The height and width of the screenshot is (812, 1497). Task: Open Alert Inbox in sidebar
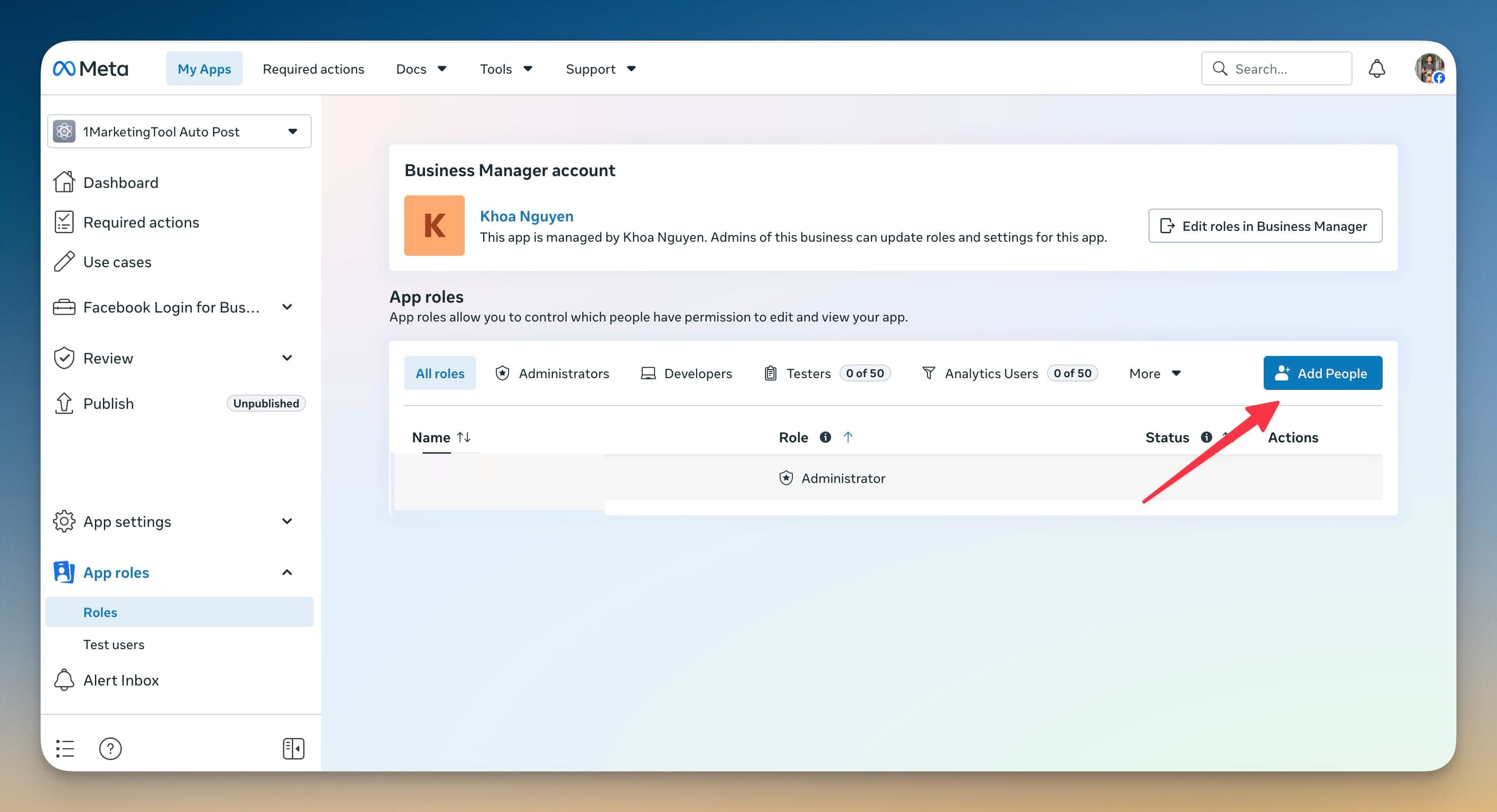pyautogui.click(x=121, y=679)
